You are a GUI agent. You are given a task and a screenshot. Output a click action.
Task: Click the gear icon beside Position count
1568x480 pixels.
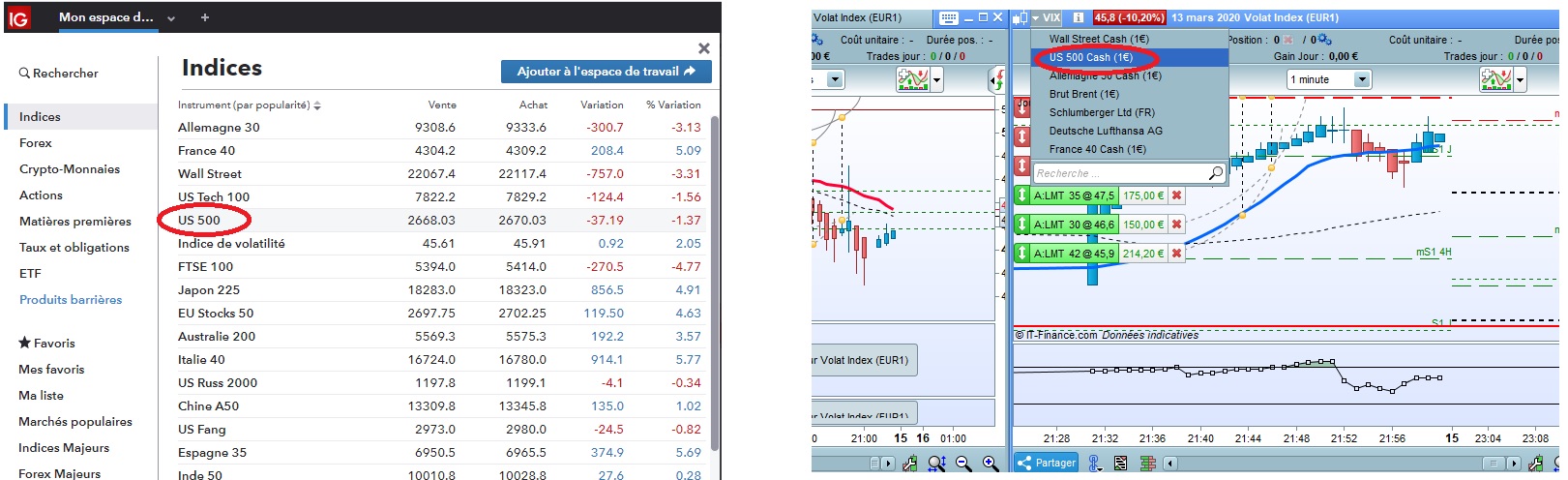click(x=1324, y=40)
